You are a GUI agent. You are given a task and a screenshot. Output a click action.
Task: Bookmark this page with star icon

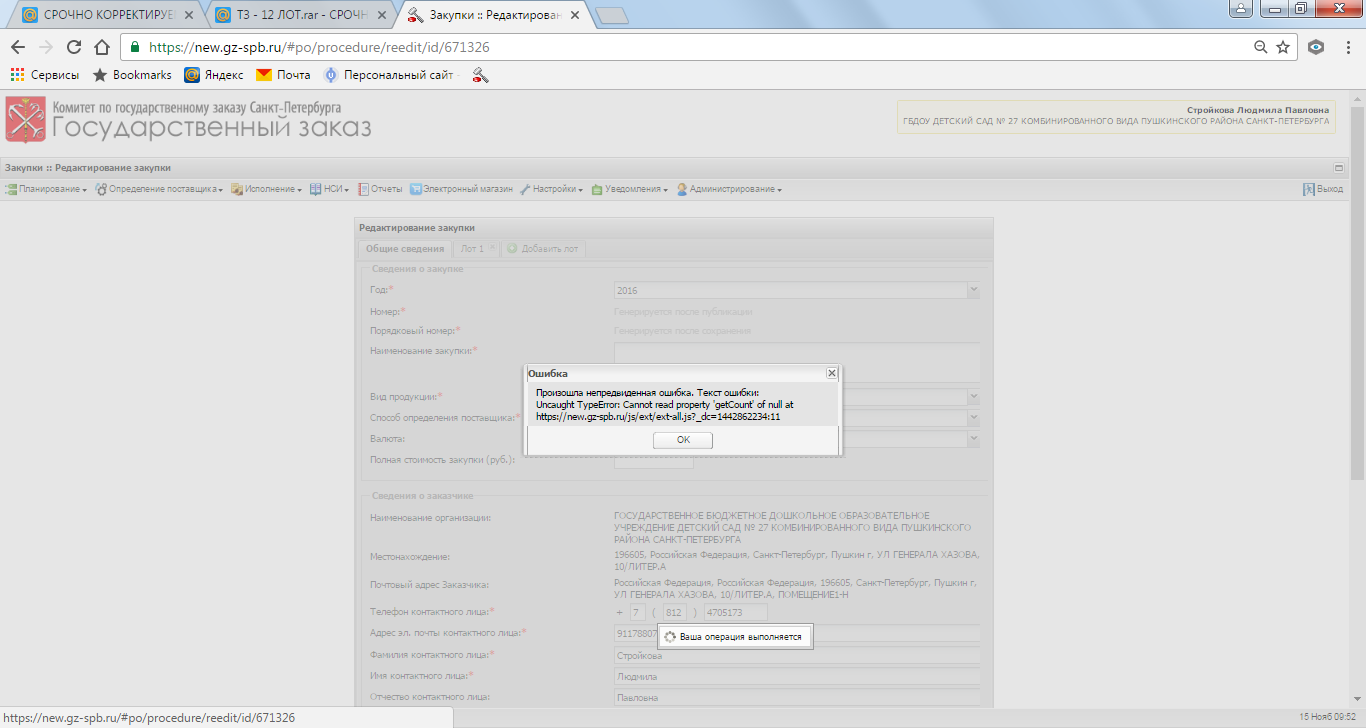click(x=1283, y=47)
